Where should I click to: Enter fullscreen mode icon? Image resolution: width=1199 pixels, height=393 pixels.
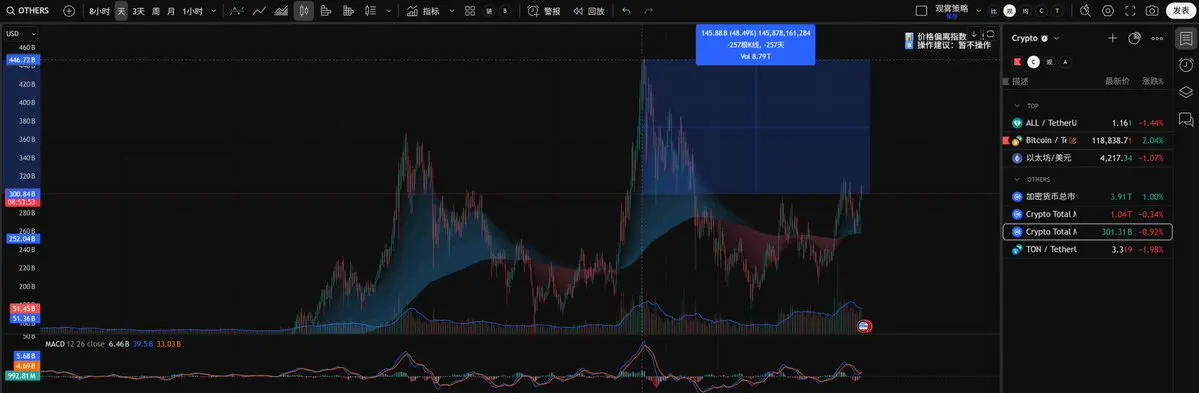click(x=1130, y=11)
